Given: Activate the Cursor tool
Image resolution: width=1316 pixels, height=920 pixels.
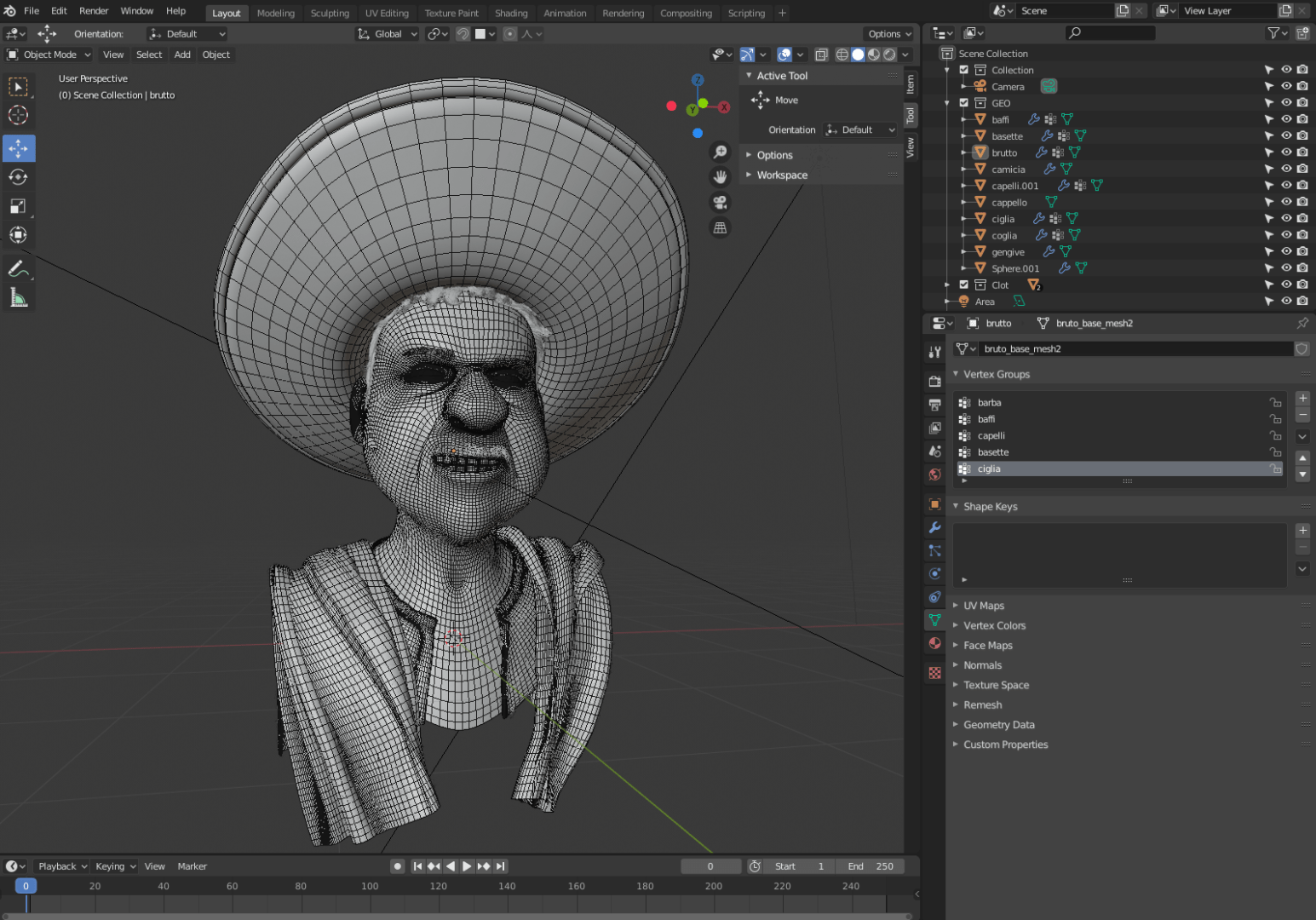Looking at the screenshot, I should click(x=18, y=116).
